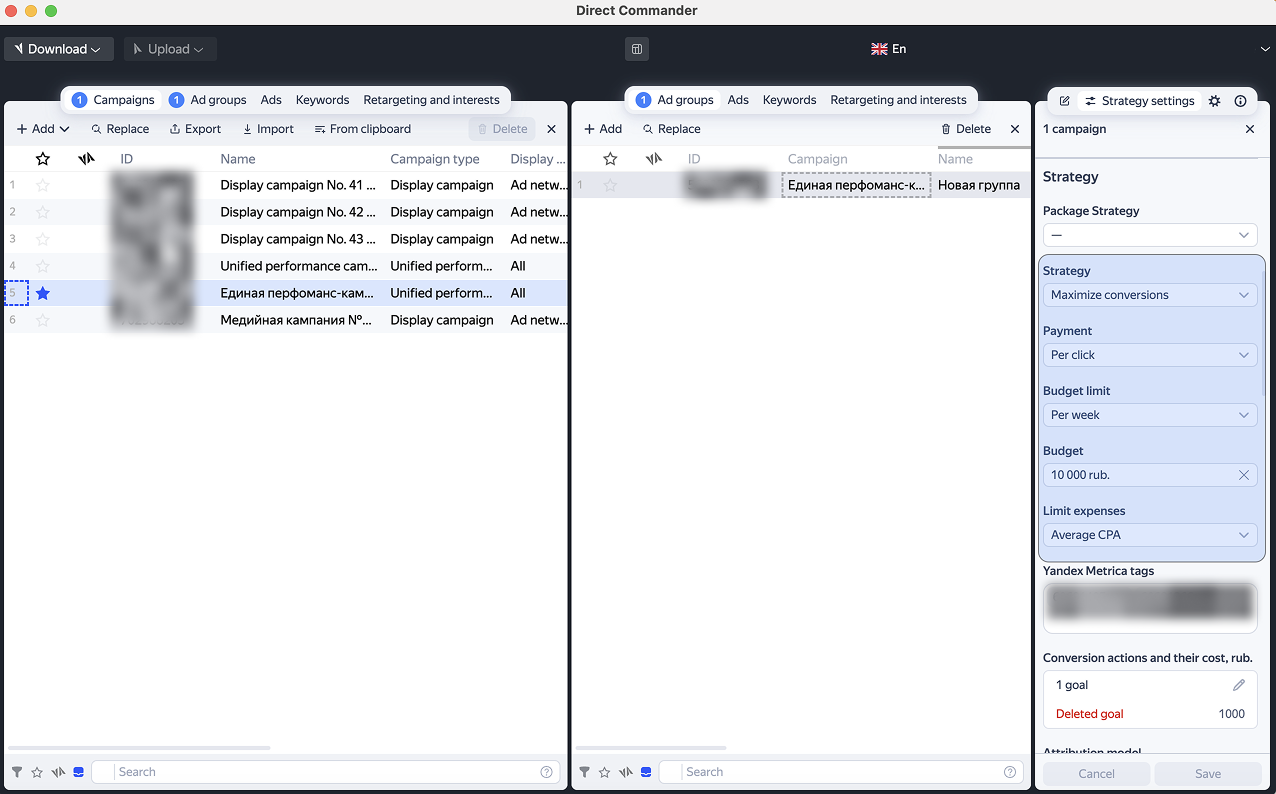Click From clipboard button

click(362, 129)
